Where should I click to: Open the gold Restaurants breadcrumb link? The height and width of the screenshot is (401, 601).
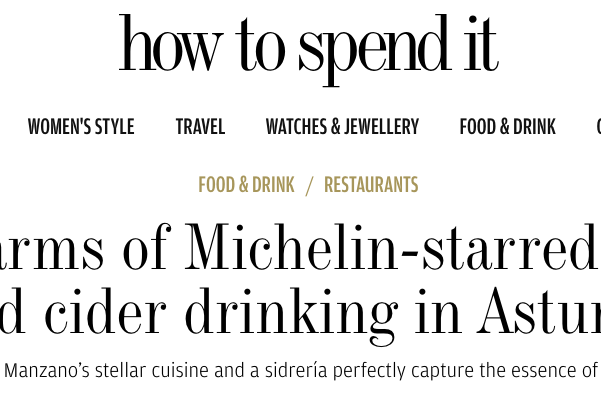[371, 185]
